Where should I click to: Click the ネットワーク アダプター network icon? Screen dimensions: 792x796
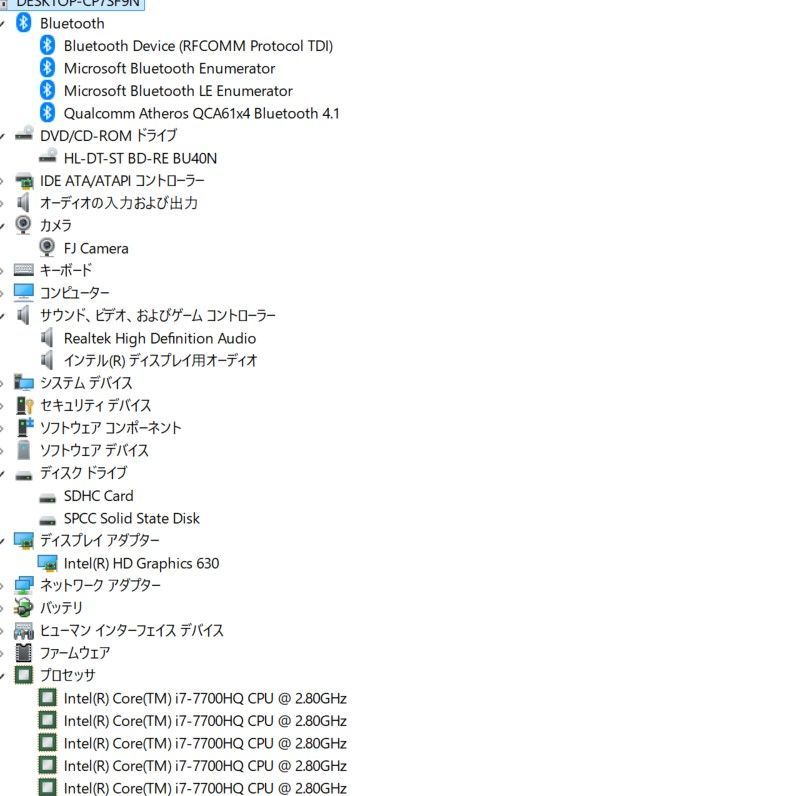tap(24, 585)
